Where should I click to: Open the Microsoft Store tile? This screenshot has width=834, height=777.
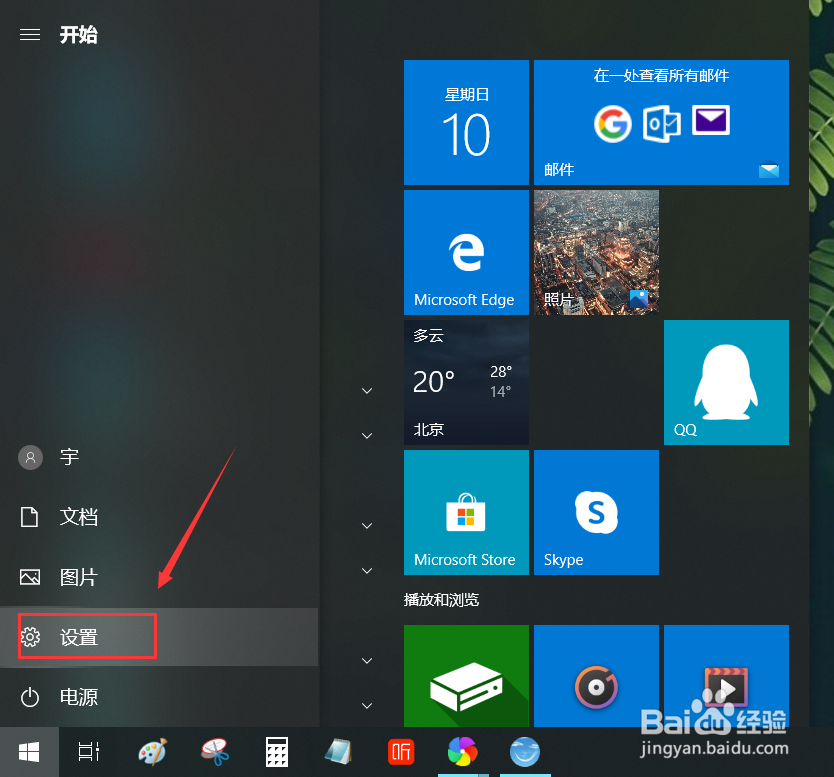pos(466,512)
